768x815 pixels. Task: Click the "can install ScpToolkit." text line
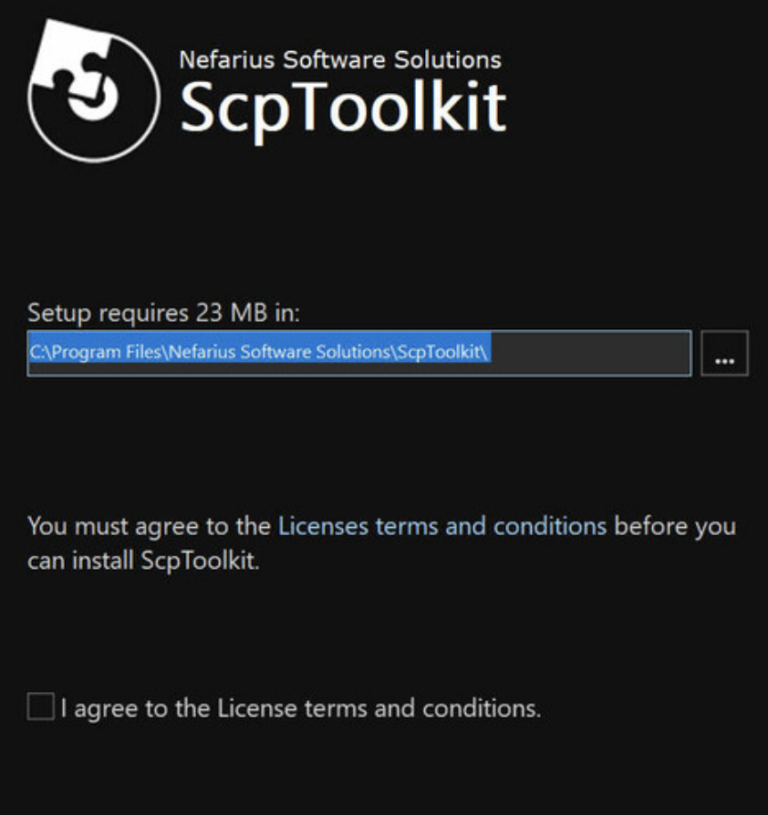(x=143, y=561)
